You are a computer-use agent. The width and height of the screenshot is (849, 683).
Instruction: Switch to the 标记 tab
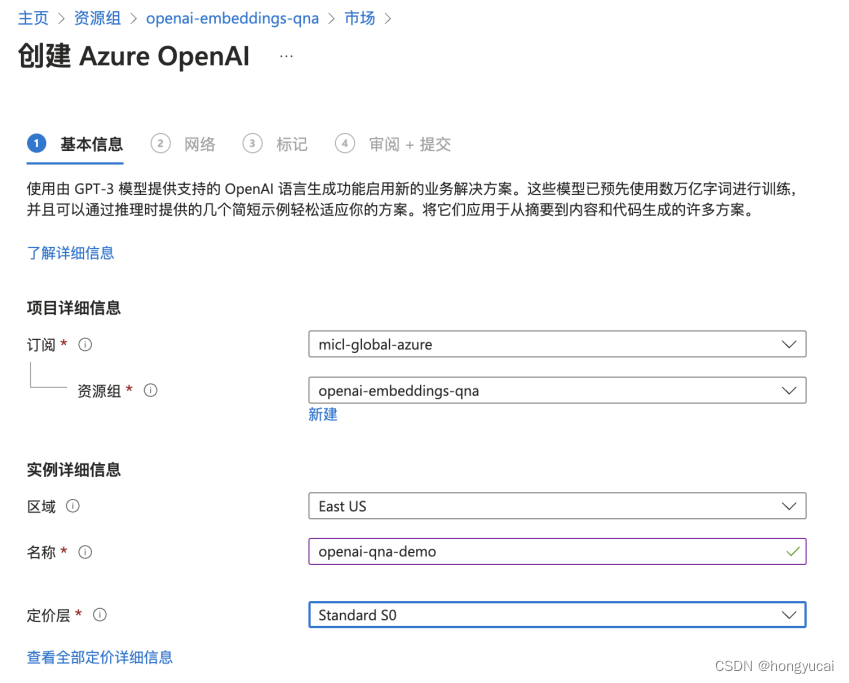pos(292,143)
